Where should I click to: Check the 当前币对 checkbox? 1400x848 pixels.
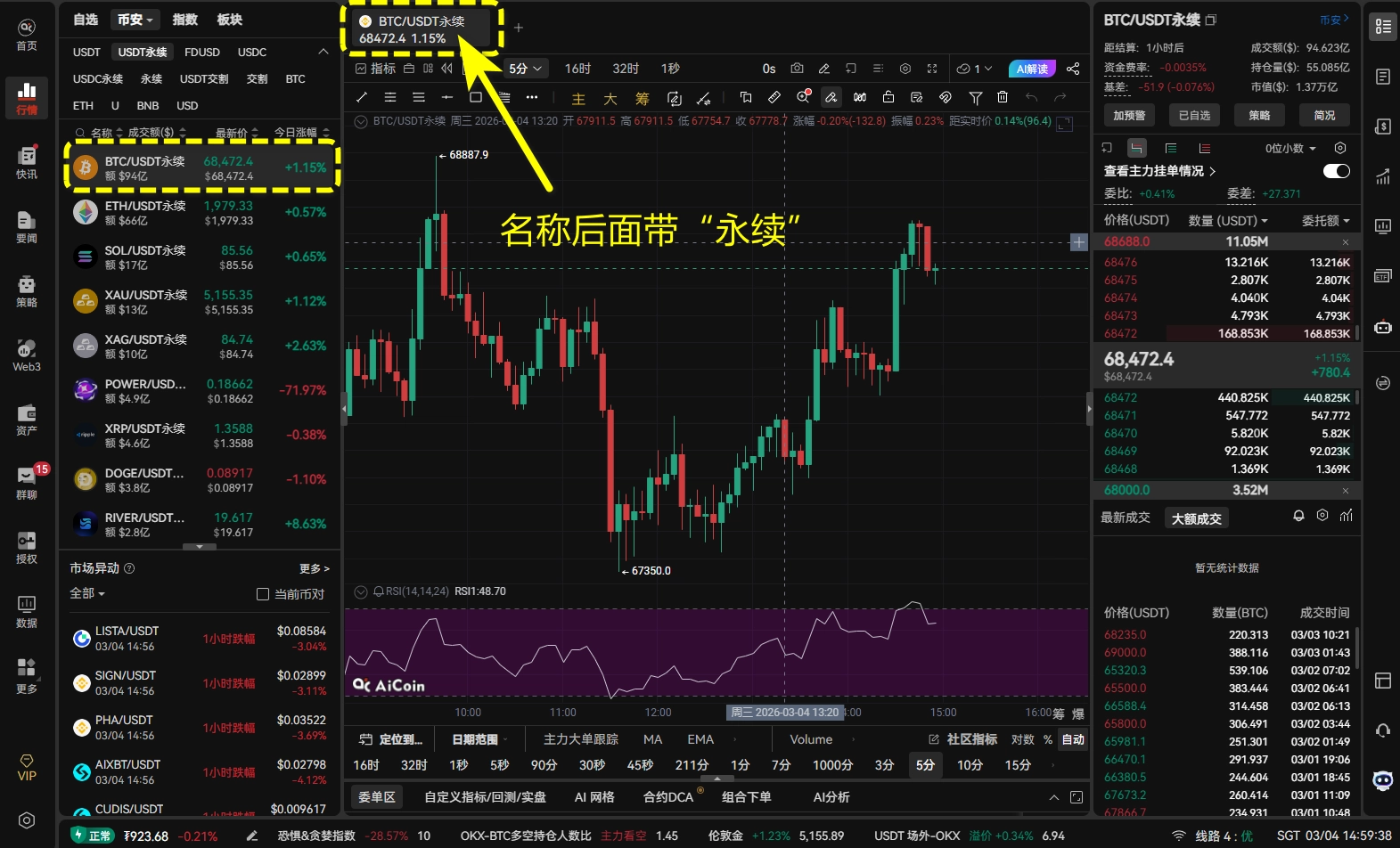click(x=263, y=594)
